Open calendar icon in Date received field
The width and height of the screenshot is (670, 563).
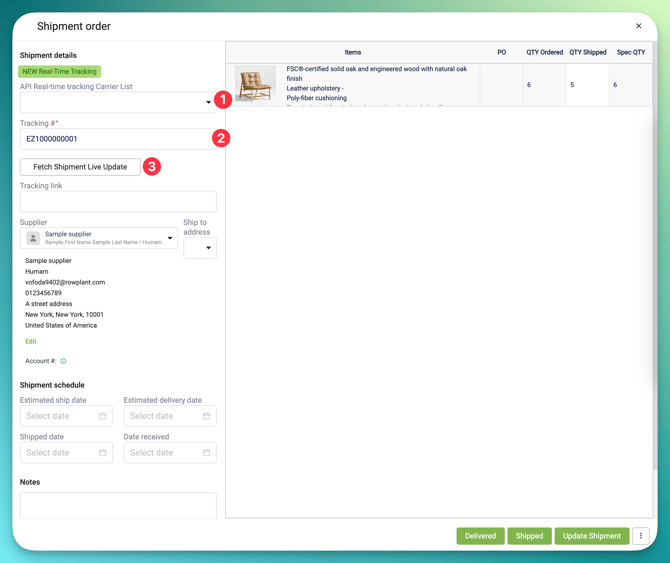point(206,453)
